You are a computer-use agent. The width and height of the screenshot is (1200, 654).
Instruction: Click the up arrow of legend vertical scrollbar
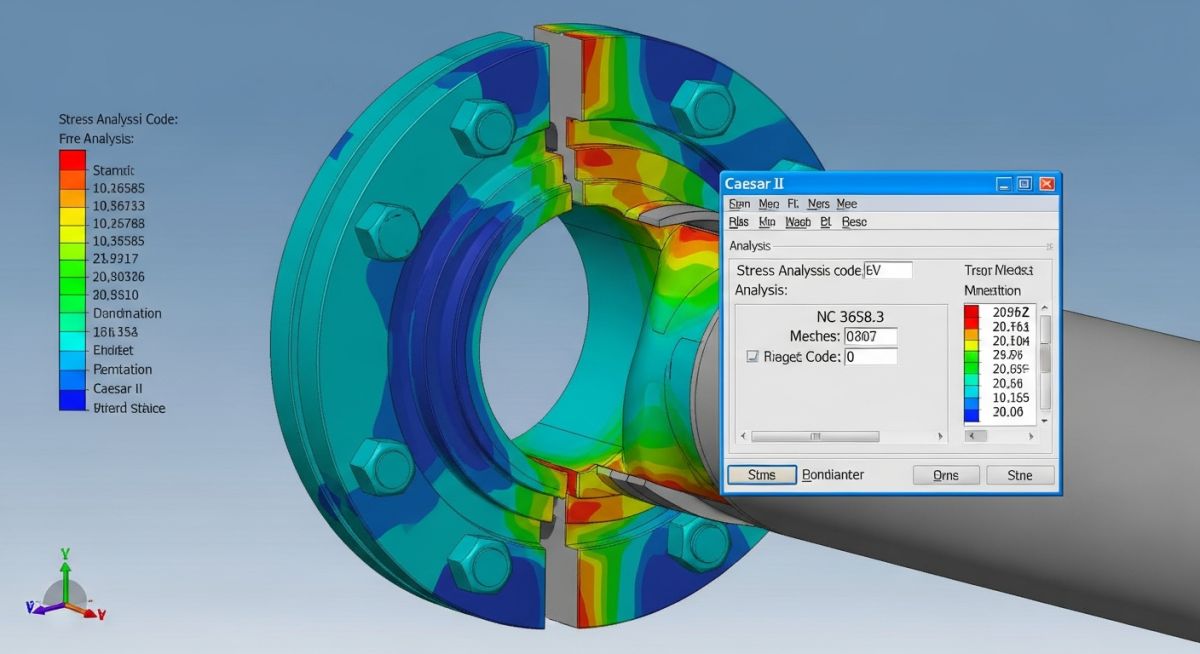(x=1045, y=310)
